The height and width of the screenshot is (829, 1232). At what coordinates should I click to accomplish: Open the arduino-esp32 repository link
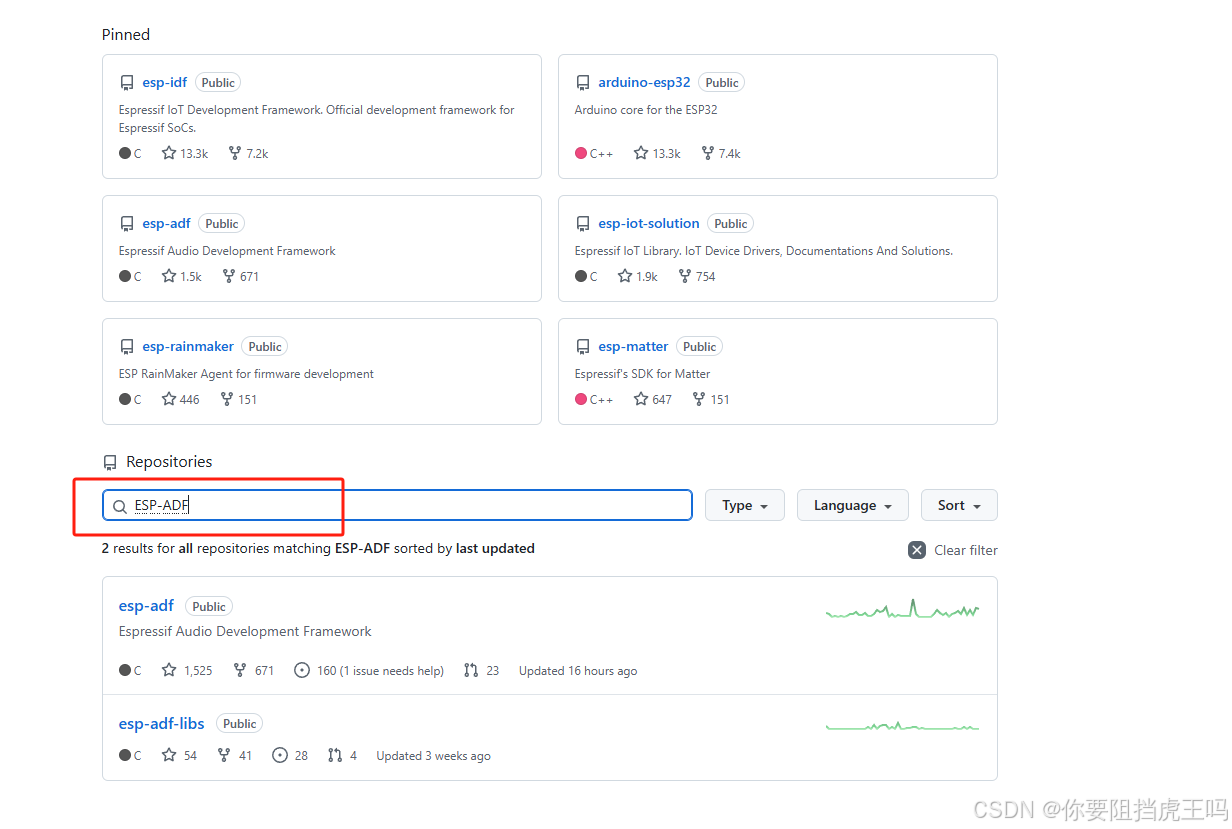point(644,83)
